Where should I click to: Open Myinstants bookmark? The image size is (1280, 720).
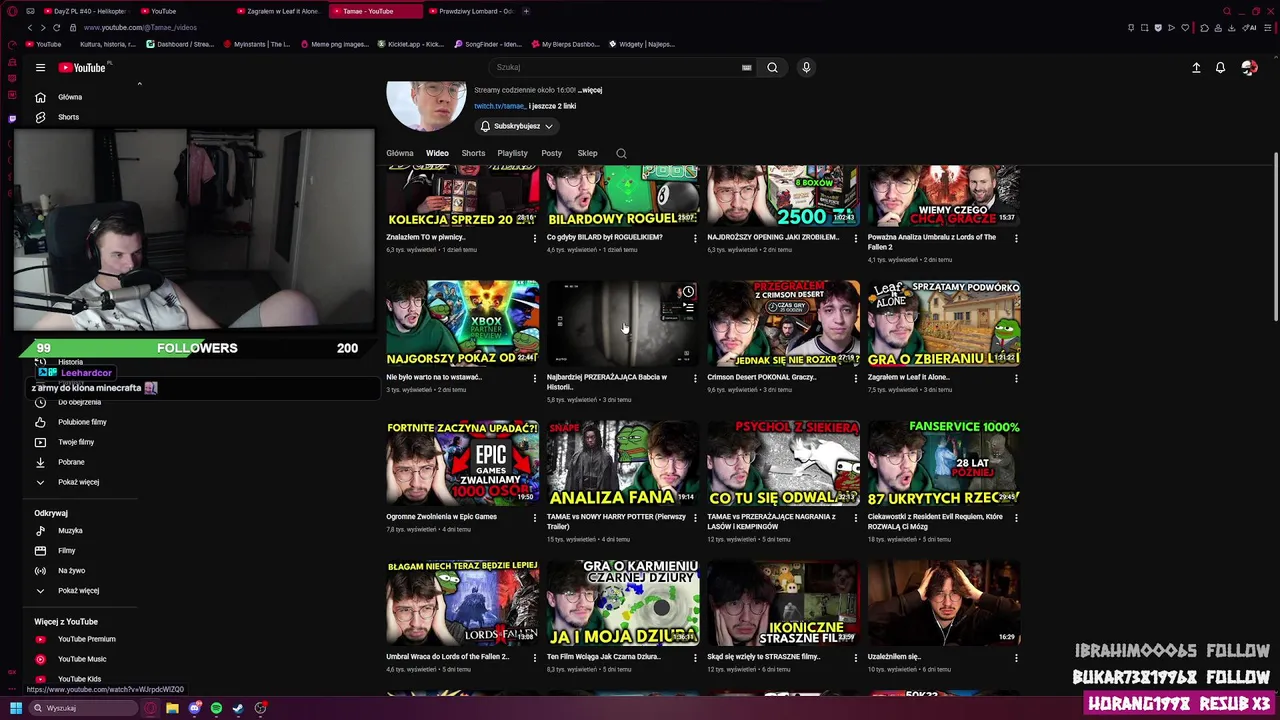click(257, 44)
